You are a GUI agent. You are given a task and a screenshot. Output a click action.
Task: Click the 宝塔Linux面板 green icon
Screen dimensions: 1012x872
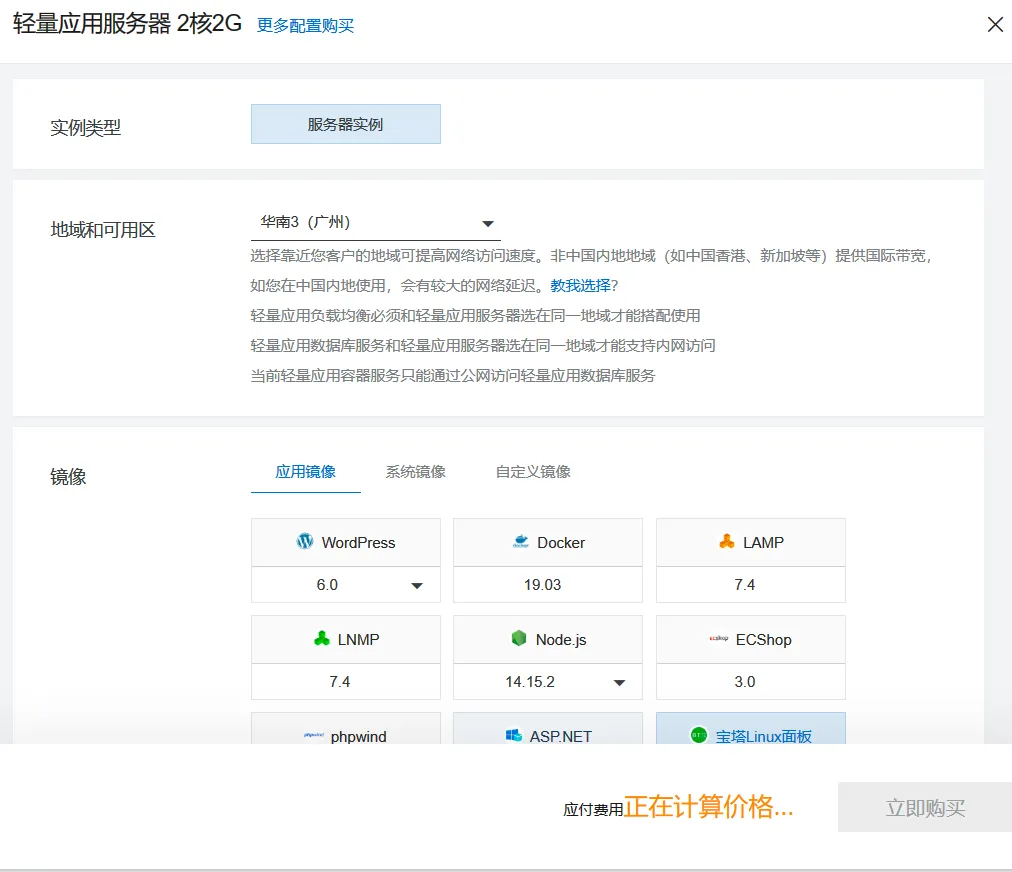699,736
